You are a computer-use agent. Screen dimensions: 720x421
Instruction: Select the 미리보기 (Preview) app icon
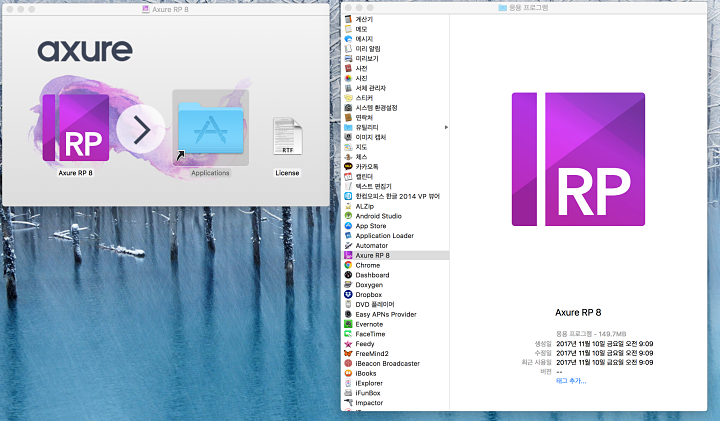[x=348, y=58]
